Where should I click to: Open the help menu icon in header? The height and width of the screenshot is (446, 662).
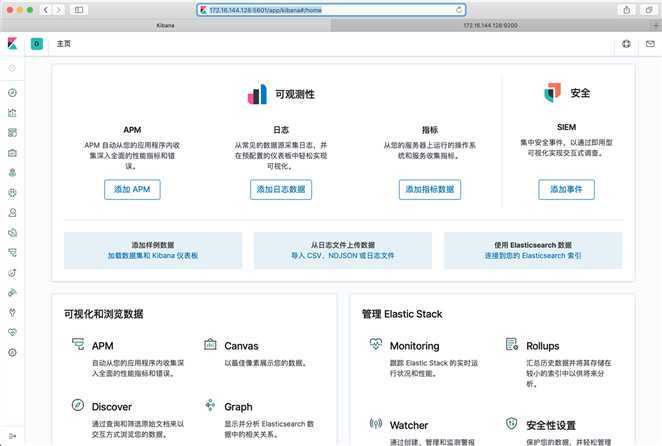(x=626, y=44)
